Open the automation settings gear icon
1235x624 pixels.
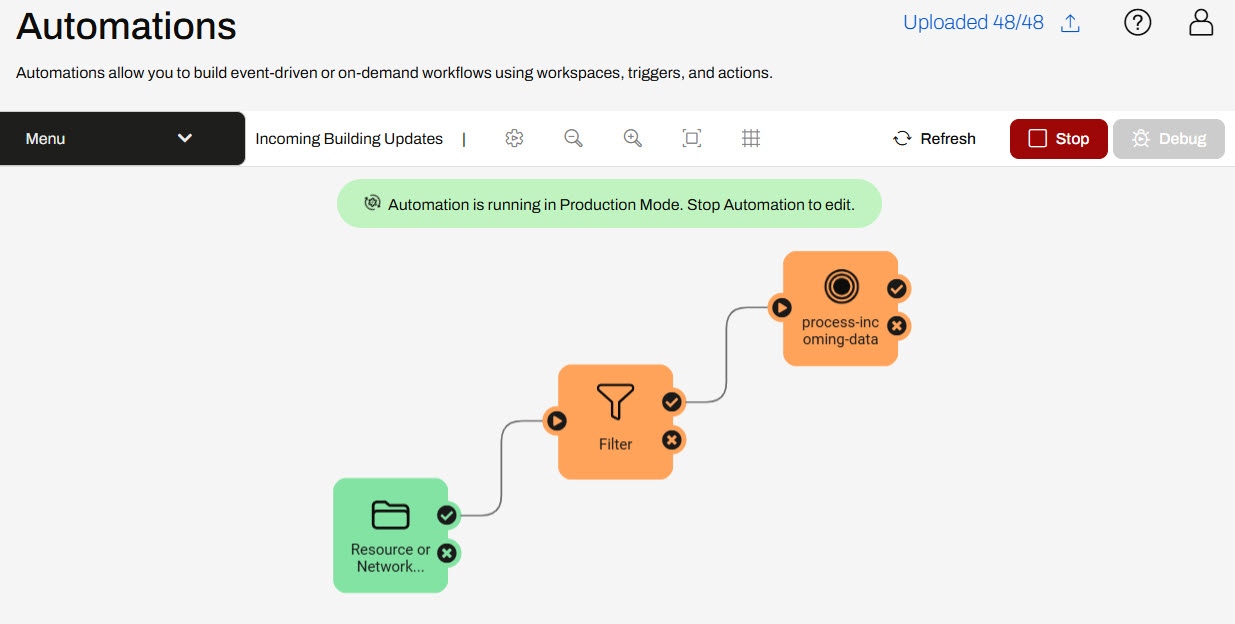click(x=514, y=139)
